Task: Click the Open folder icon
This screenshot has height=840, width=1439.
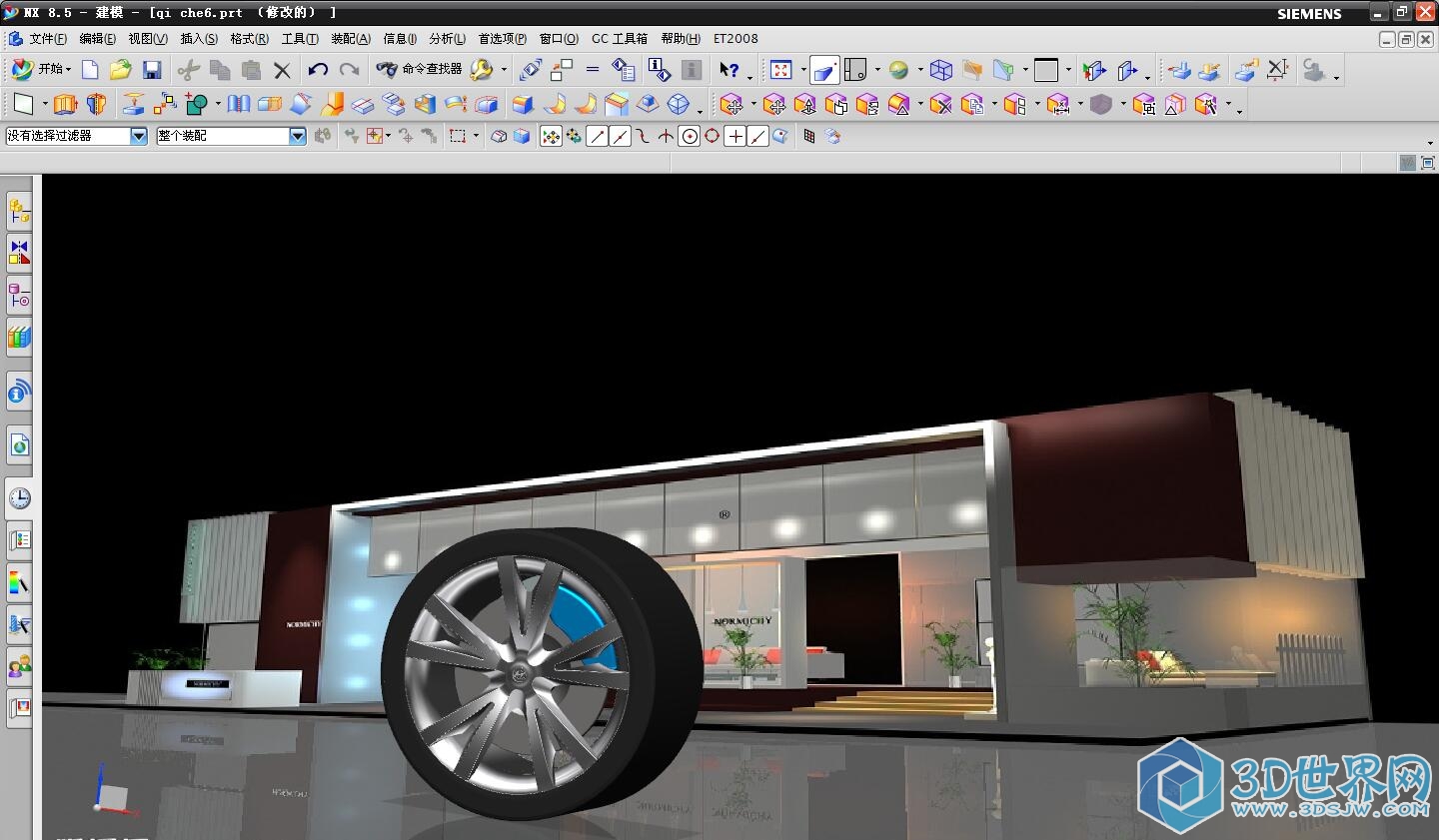Action: point(121,69)
